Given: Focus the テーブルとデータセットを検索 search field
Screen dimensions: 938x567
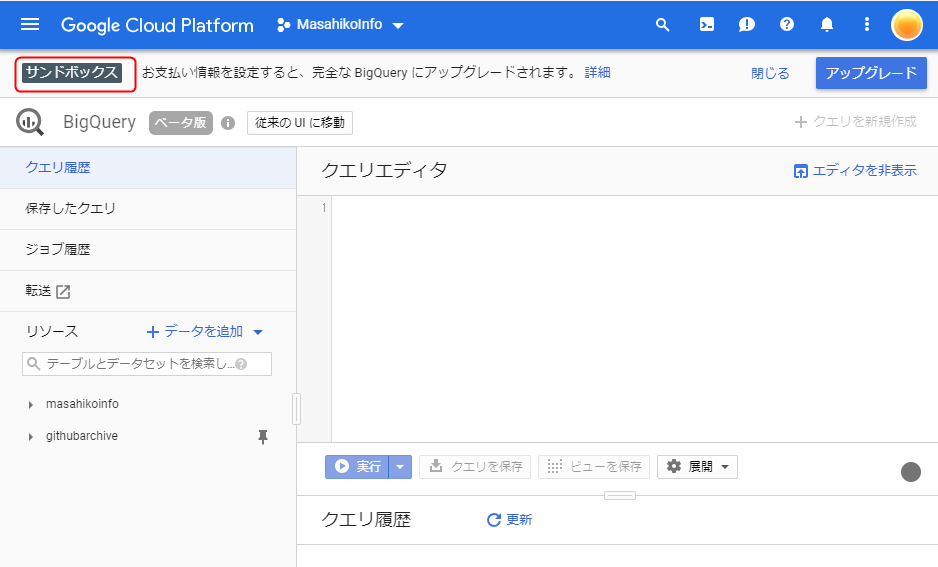Looking at the screenshot, I should 147,364.
